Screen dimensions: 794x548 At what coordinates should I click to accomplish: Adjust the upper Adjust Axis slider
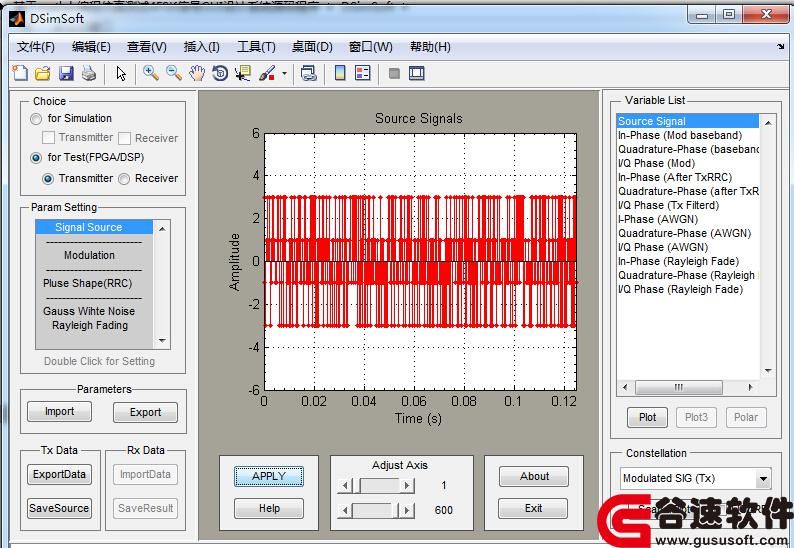tap(376, 486)
